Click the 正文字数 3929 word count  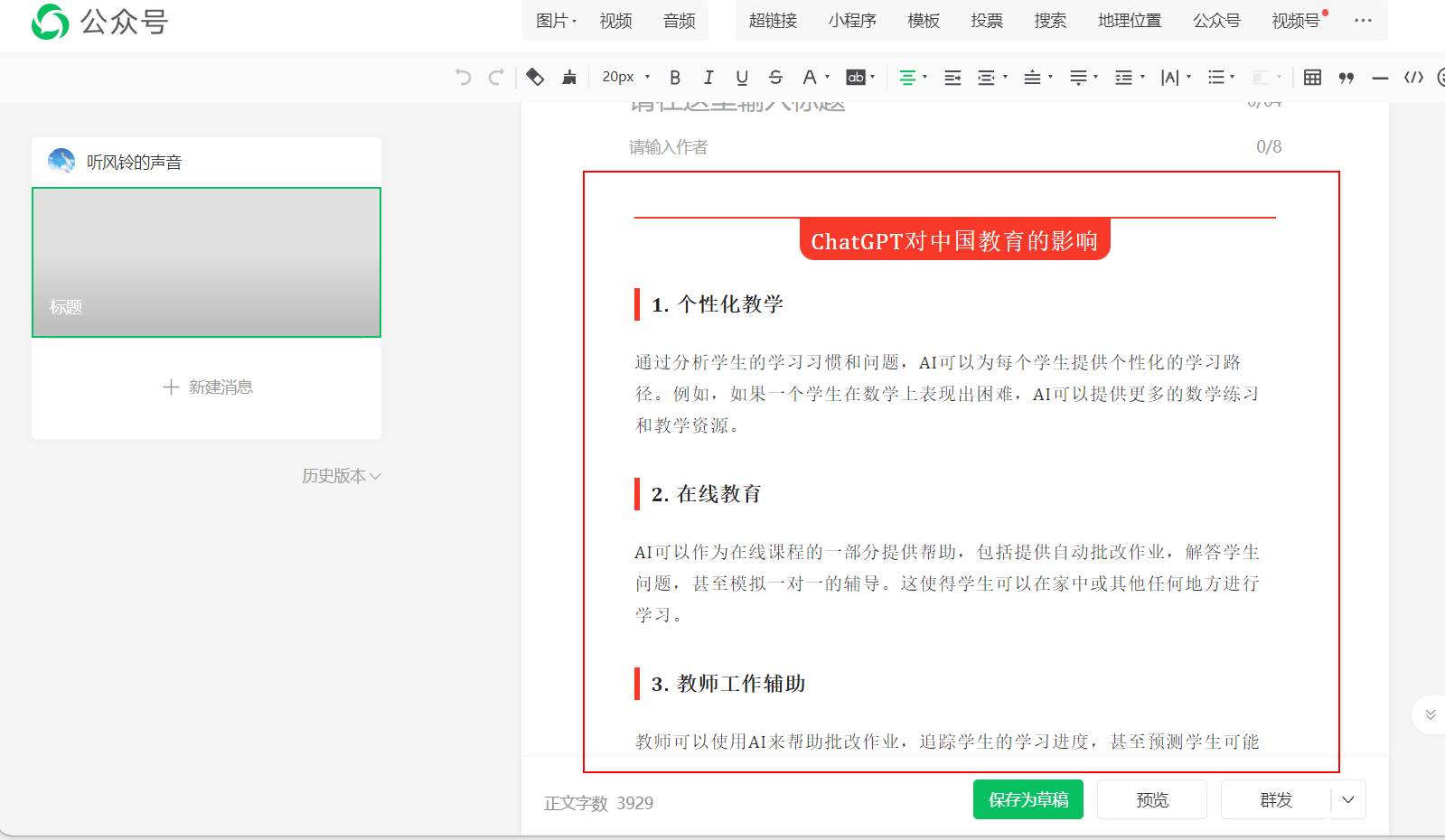coord(598,803)
